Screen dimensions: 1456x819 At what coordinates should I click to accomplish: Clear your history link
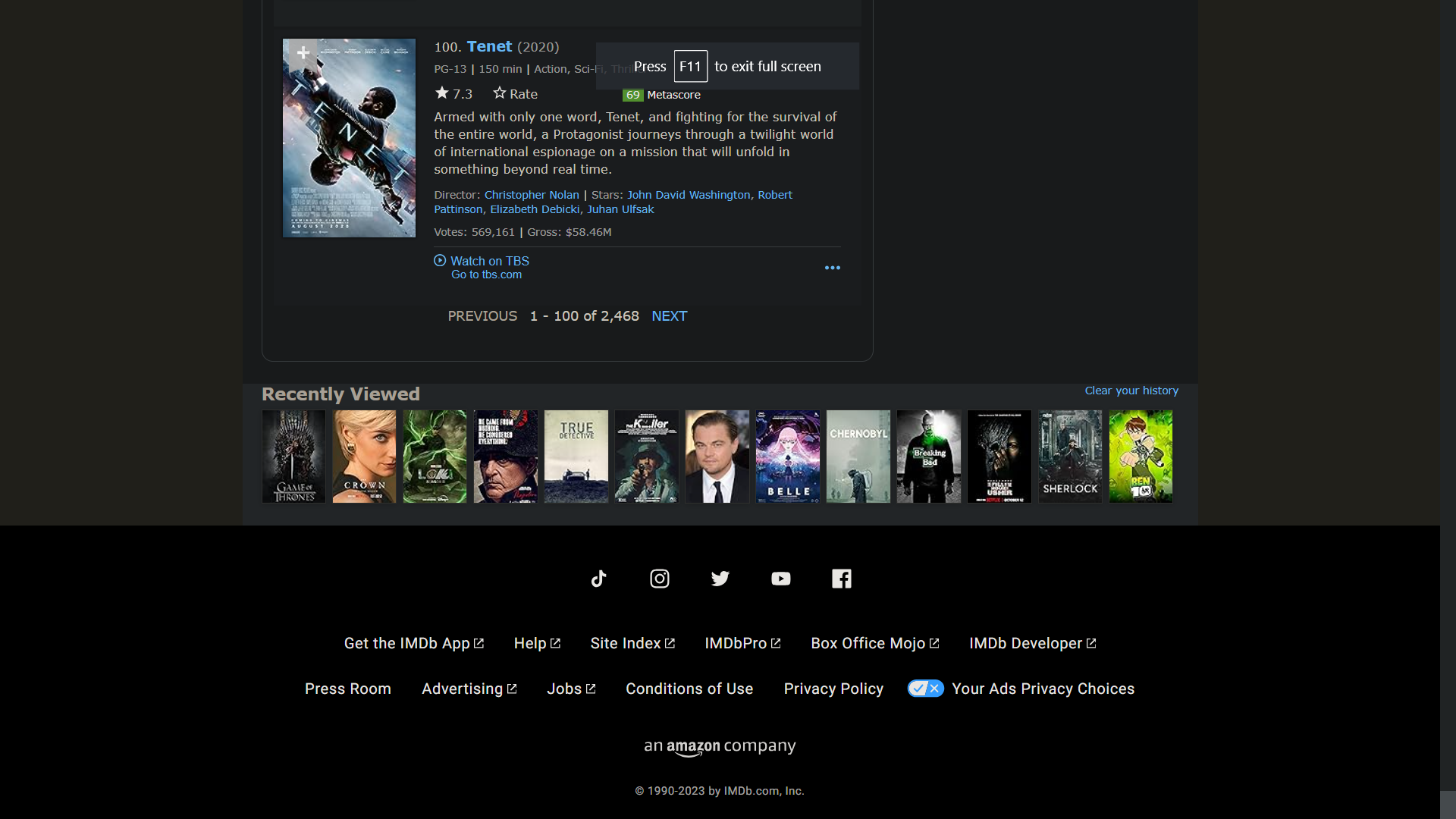click(1131, 391)
